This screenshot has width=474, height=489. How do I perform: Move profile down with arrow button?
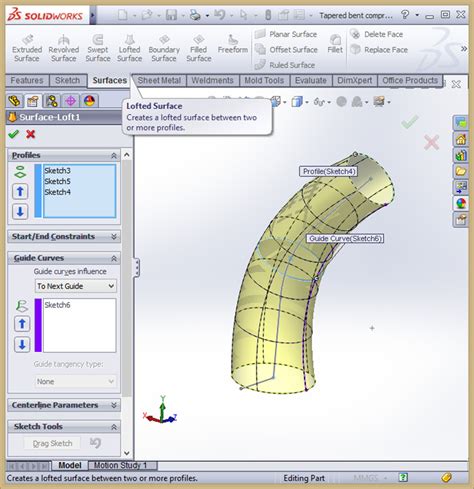coord(20,212)
